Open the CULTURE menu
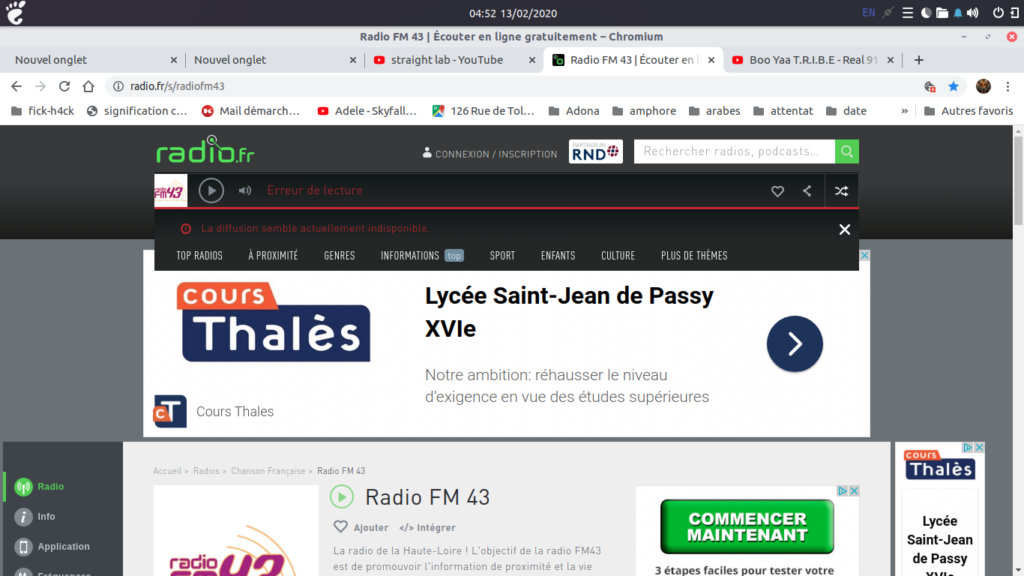Viewport: 1024px width, 576px height. (618, 255)
